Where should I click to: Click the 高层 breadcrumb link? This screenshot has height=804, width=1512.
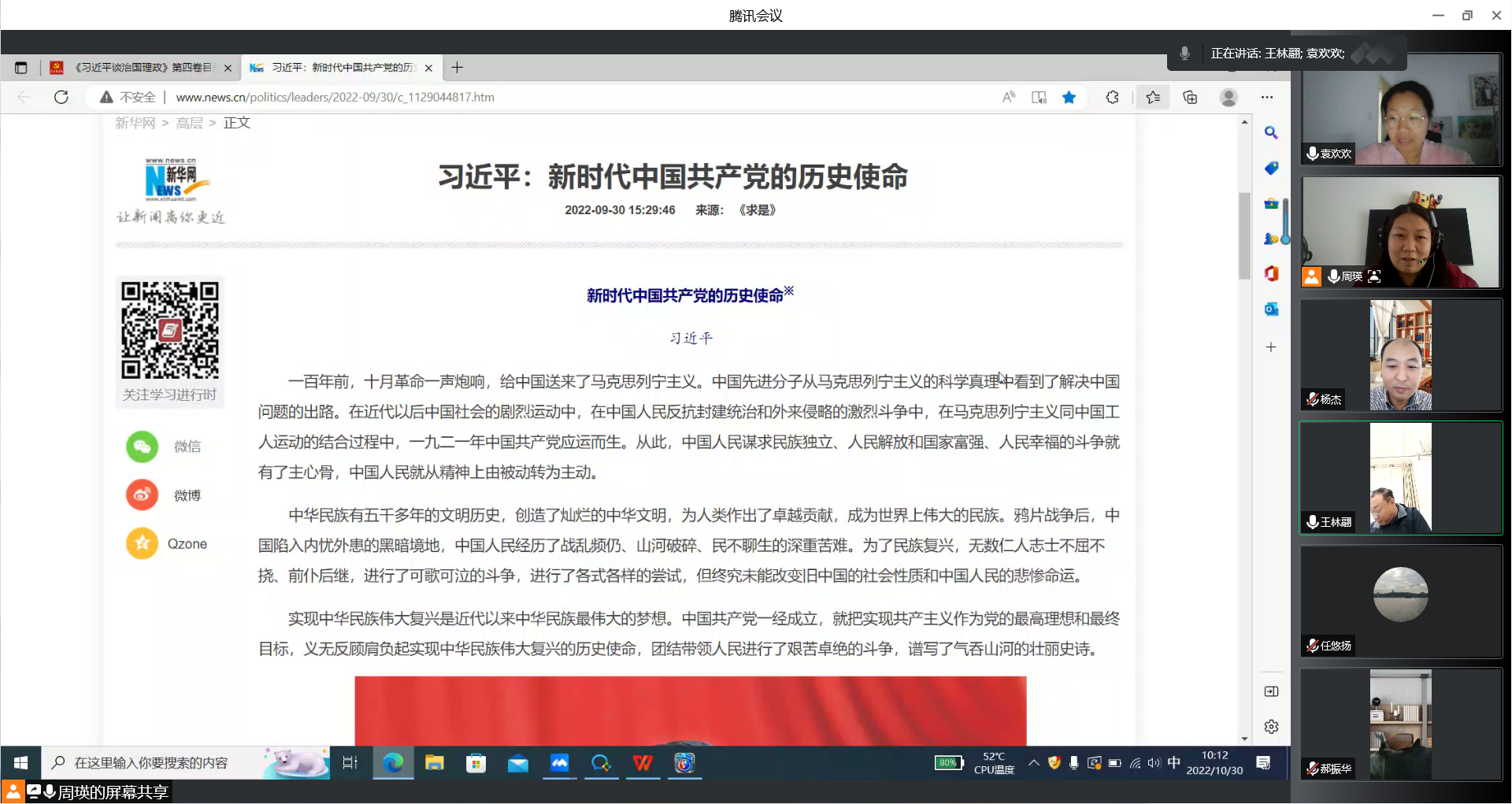coord(189,123)
